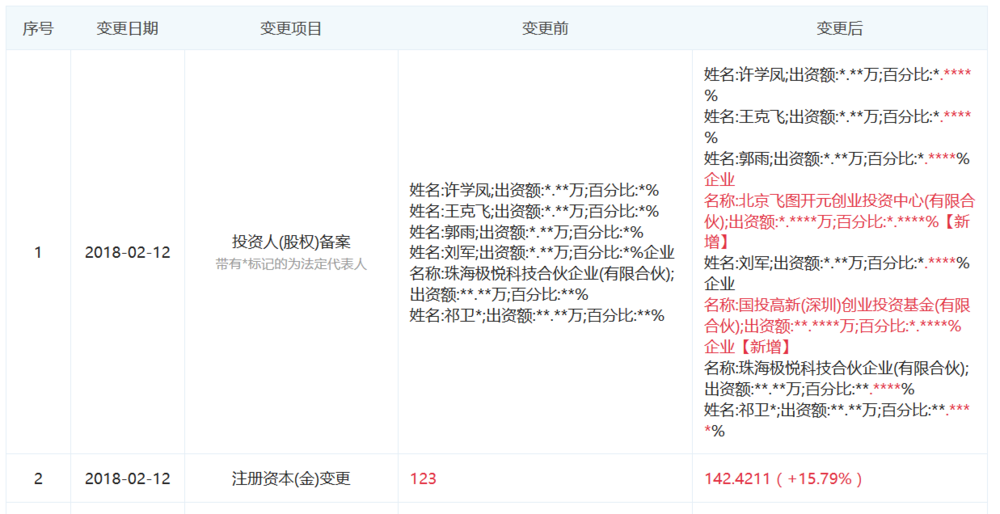Click the 变更后 column header

pos(840,29)
